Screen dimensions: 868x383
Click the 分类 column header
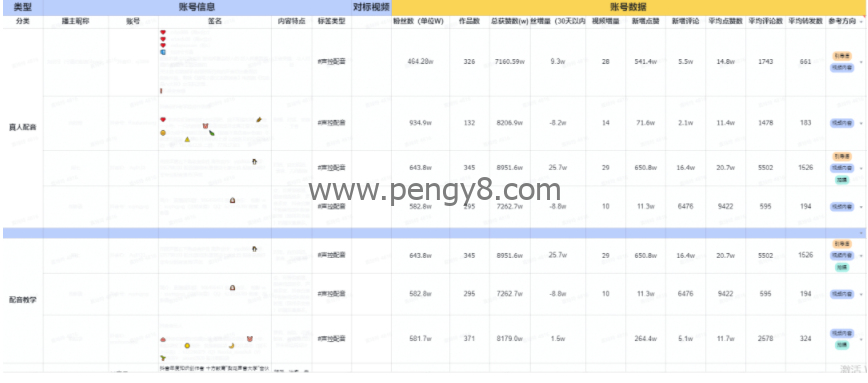click(23, 22)
